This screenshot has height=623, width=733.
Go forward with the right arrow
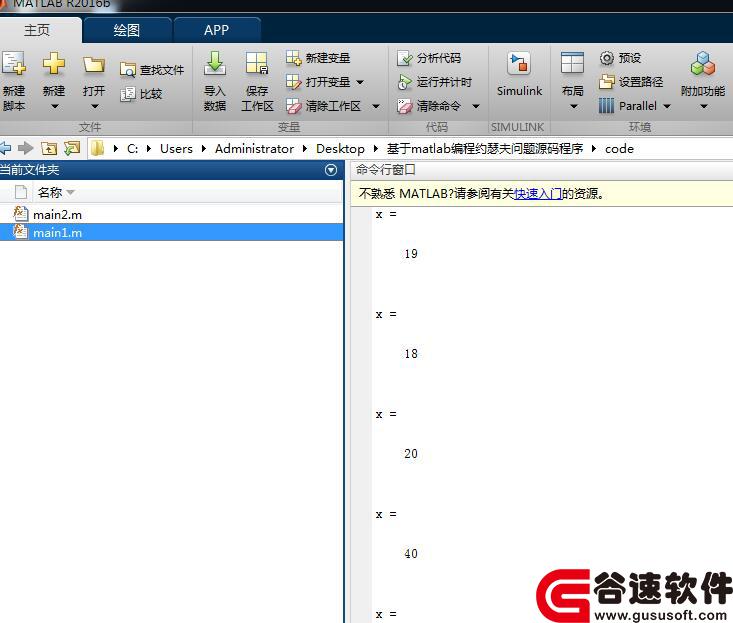click(x=26, y=149)
